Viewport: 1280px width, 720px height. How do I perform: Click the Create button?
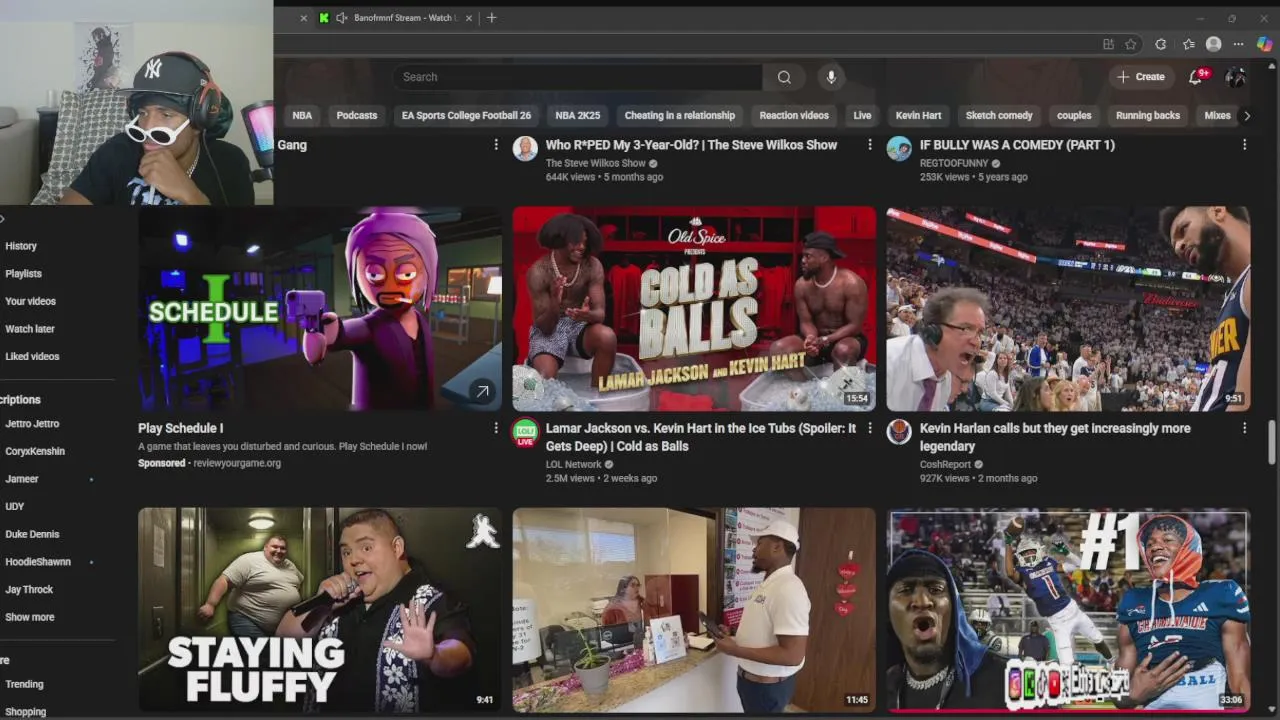pos(1141,77)
